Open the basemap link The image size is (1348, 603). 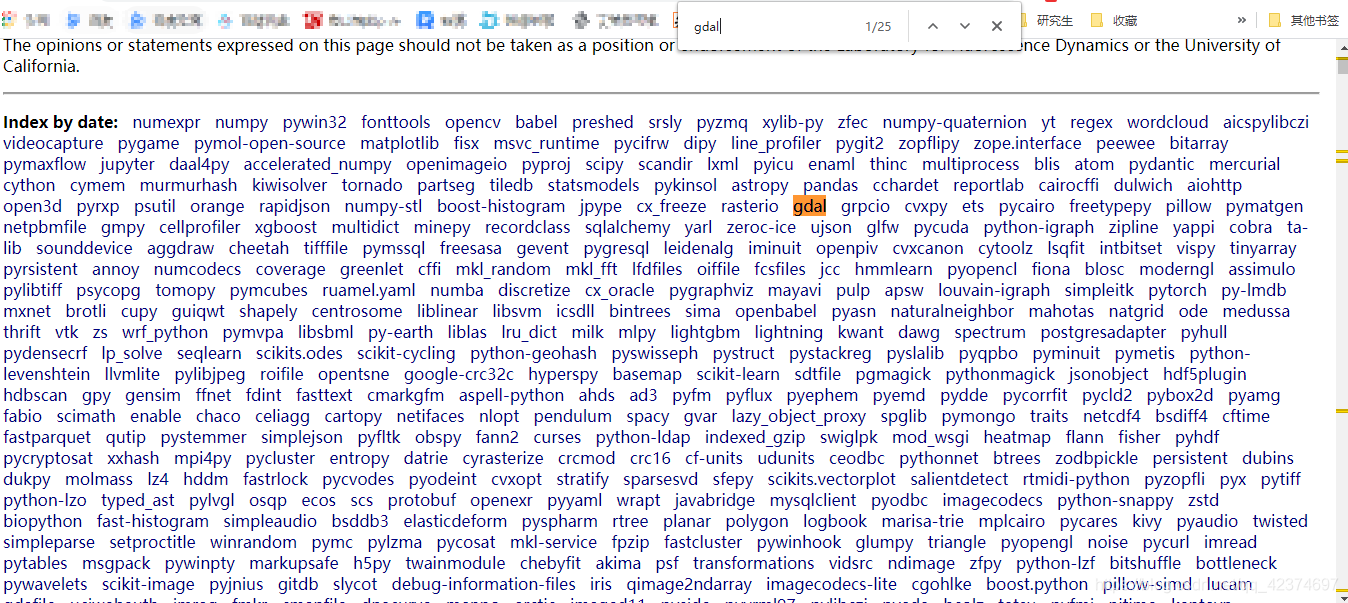[647, 374]
